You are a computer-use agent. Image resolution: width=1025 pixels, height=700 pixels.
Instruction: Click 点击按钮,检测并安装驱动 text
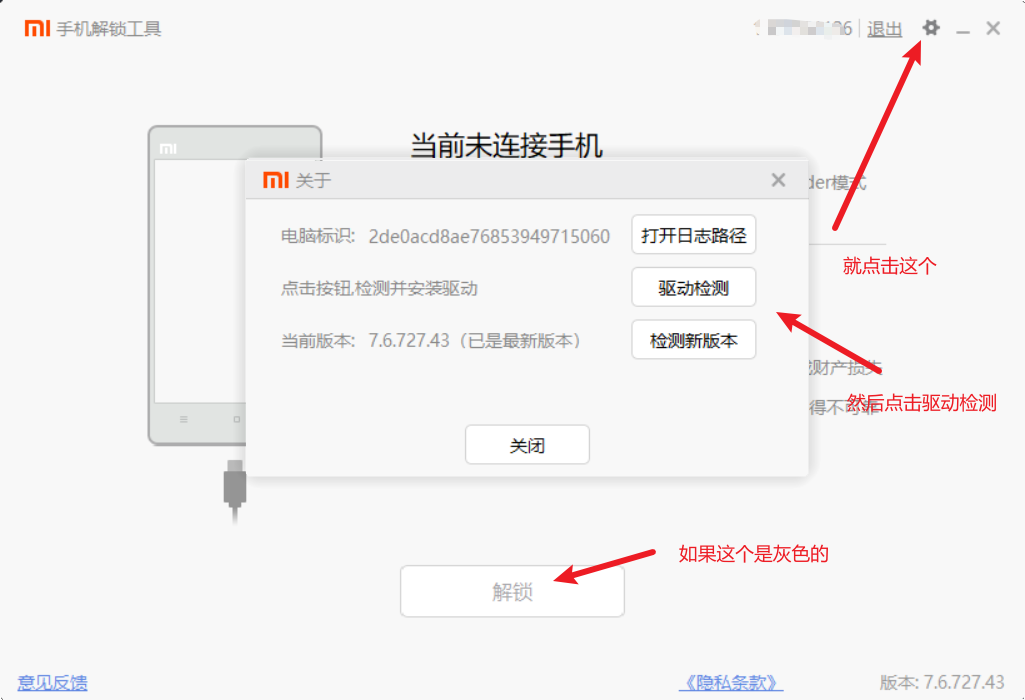tap(379, 288)
